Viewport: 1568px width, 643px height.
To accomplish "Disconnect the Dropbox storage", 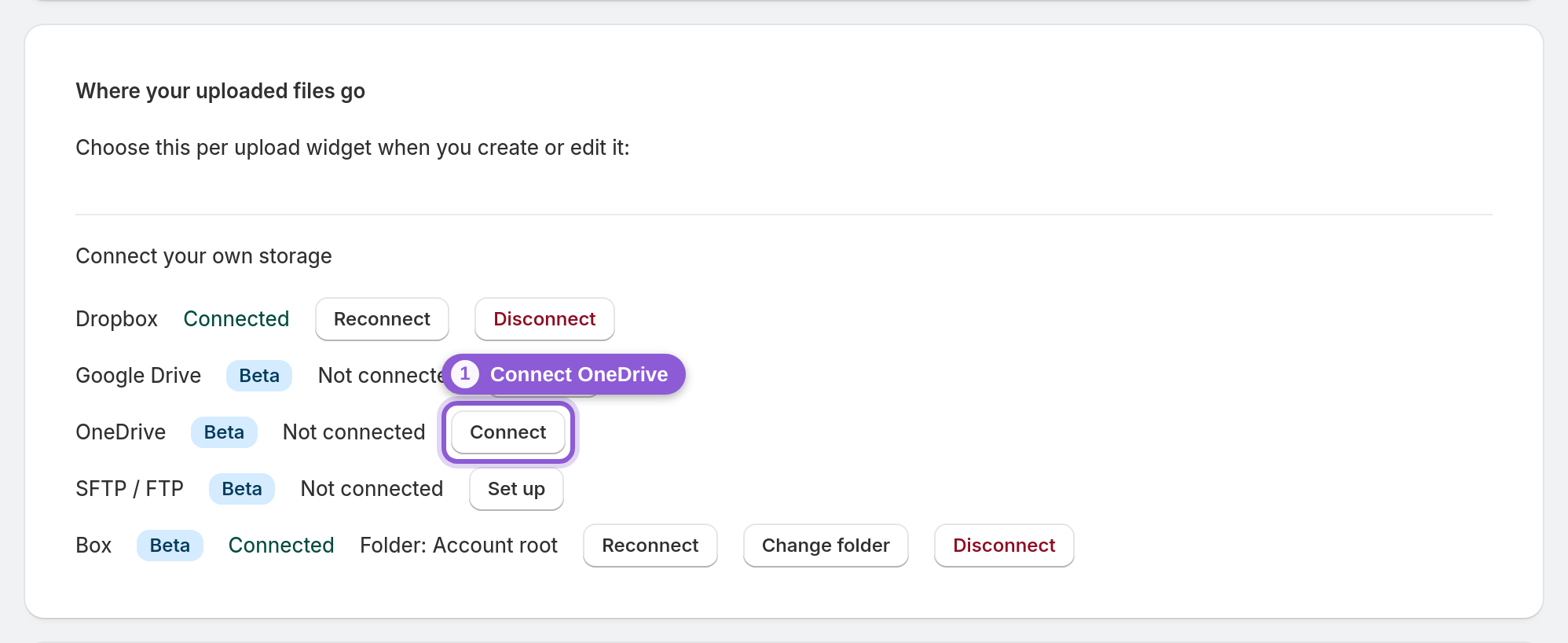I will [x=544, y=319].
